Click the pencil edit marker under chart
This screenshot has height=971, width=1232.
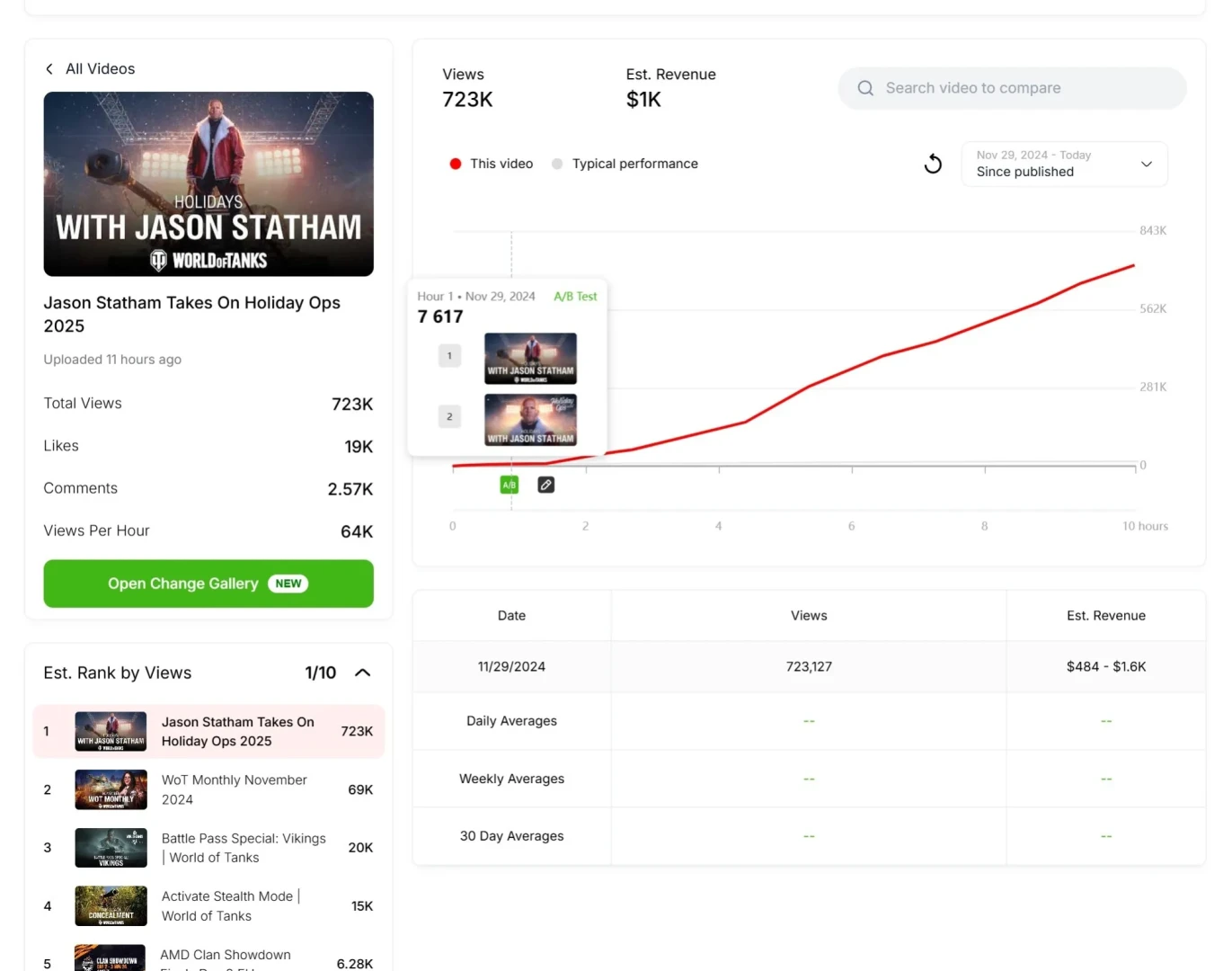pyautogui.click(x=545, y=485)
